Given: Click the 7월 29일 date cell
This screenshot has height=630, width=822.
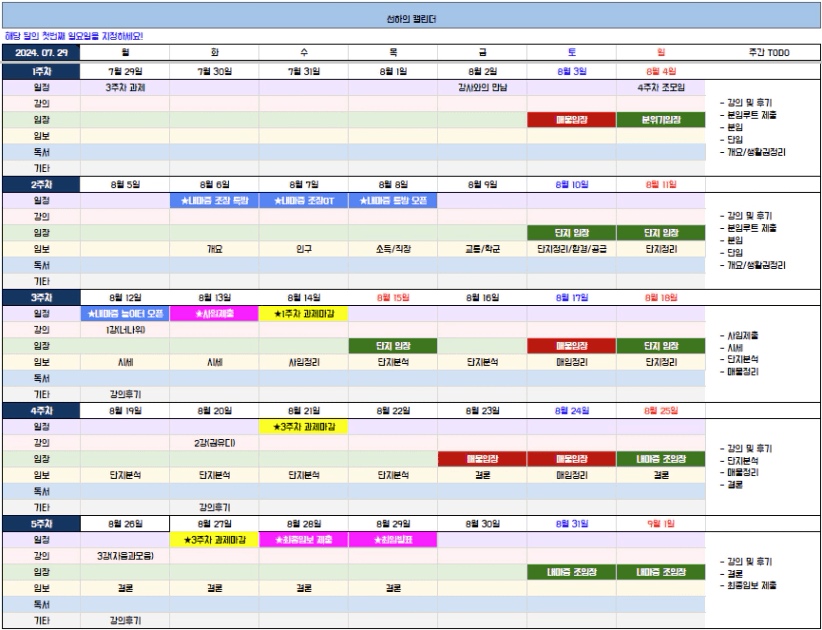Looking at the screenshot, I should coord(125,71).
